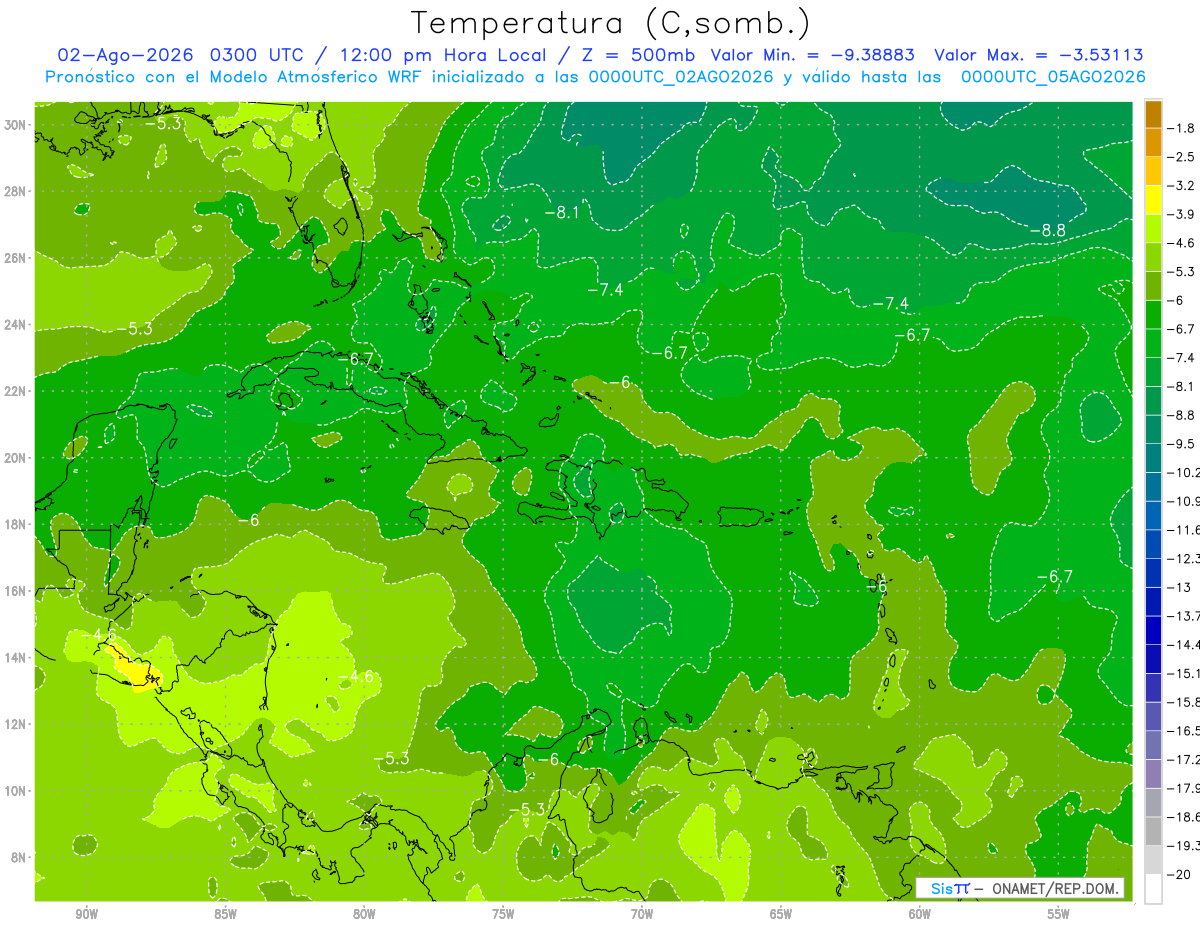Click the '70W' longitude axis label
This screenshot has width=1200, height=927.
642,914
